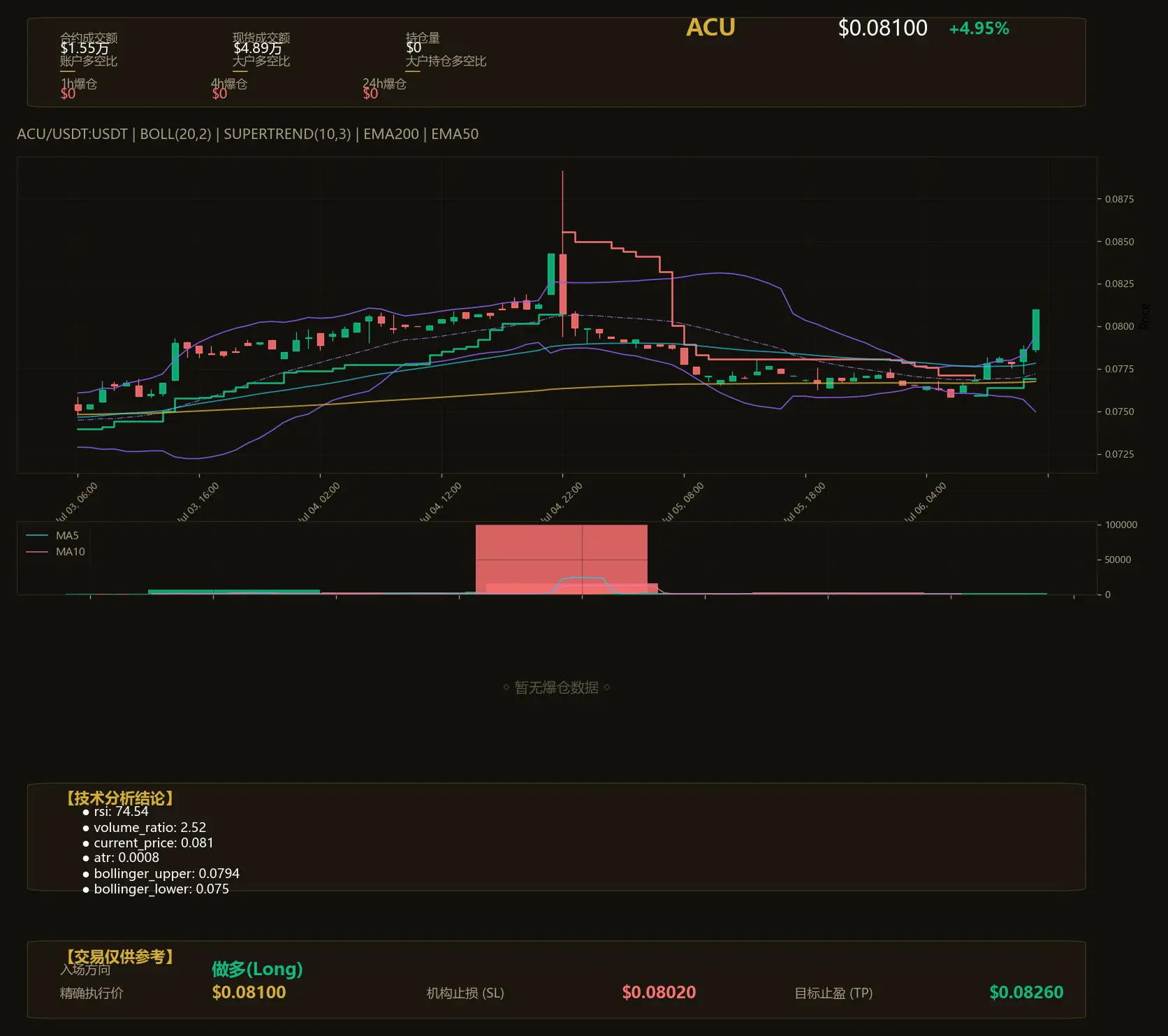Click the 持仓量 label

(x=423, y=38)
